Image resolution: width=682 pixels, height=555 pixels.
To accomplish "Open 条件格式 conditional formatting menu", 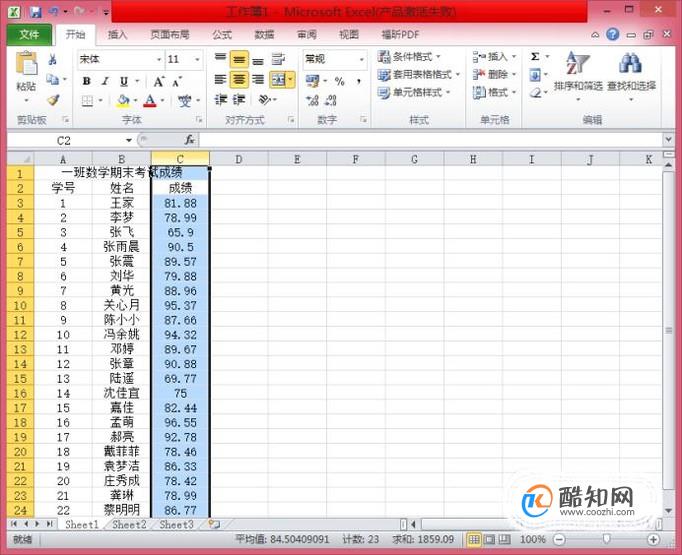I will [409, 57].
